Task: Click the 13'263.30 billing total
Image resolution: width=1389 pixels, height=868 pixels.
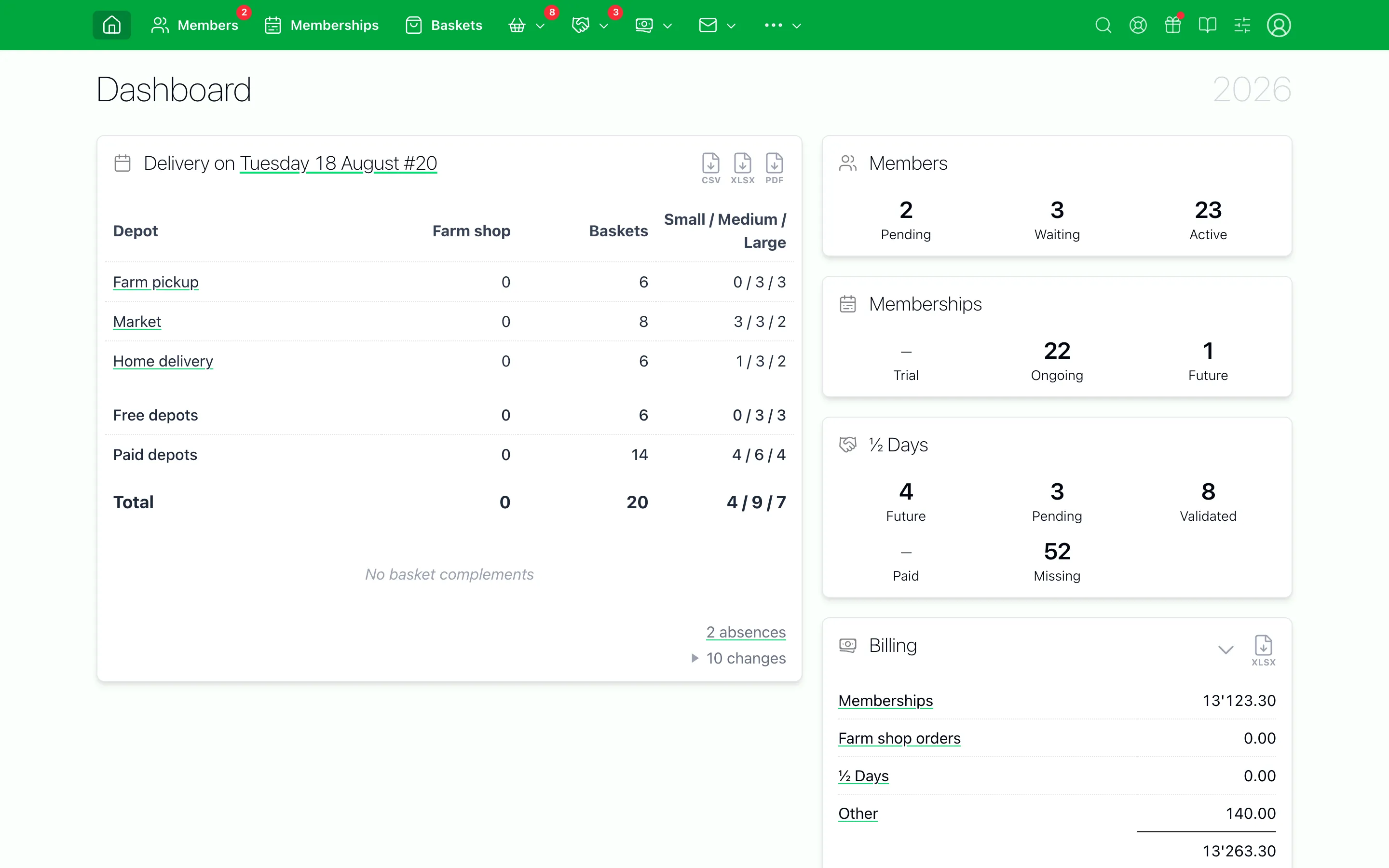Action: (x=1239, y=851)
